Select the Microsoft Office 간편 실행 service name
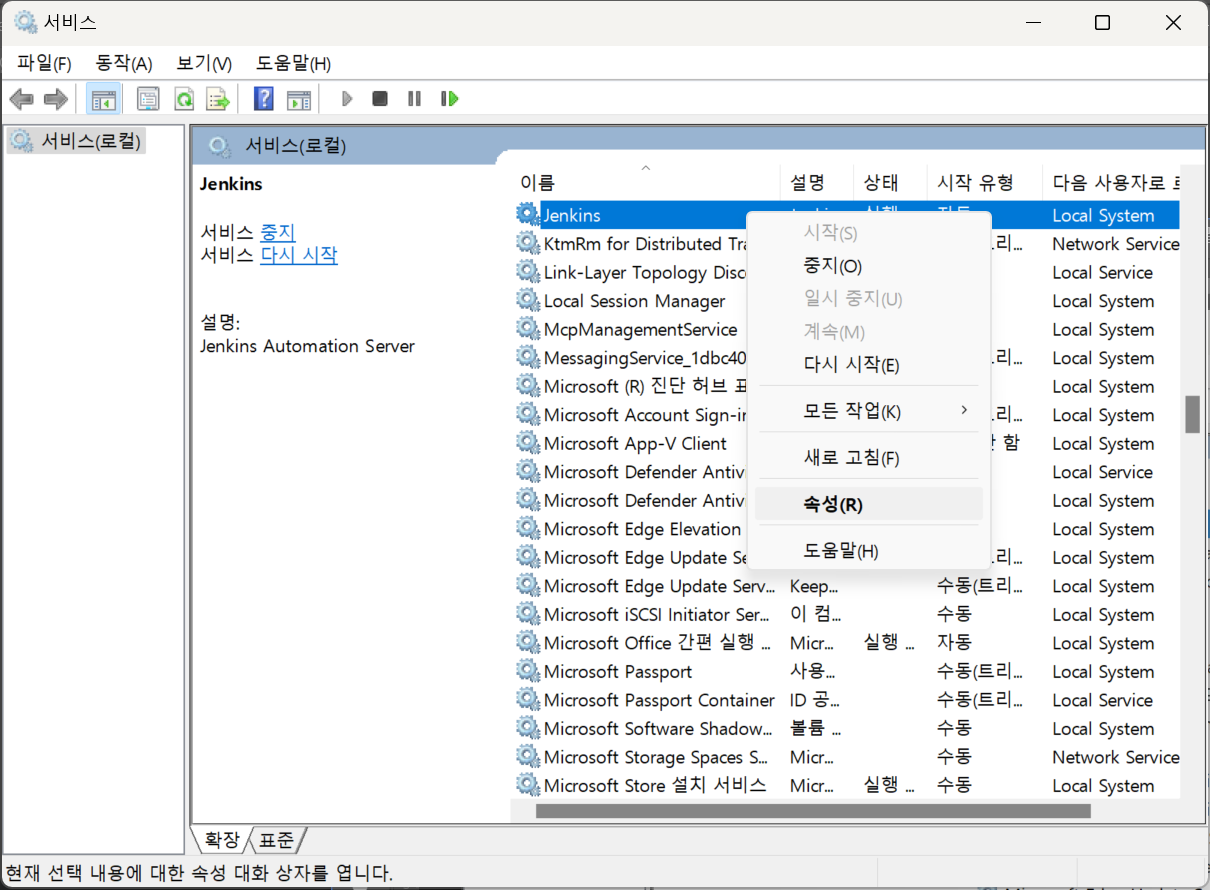 657,643
